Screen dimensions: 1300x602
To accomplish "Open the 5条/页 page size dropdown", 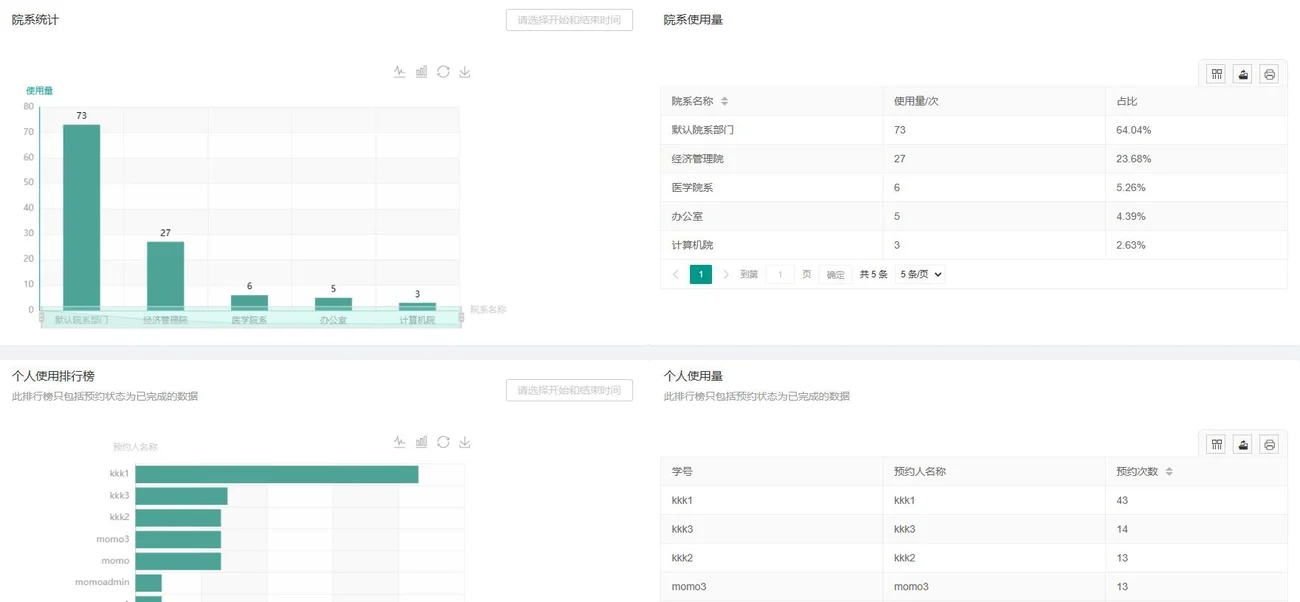I will 920,274.
